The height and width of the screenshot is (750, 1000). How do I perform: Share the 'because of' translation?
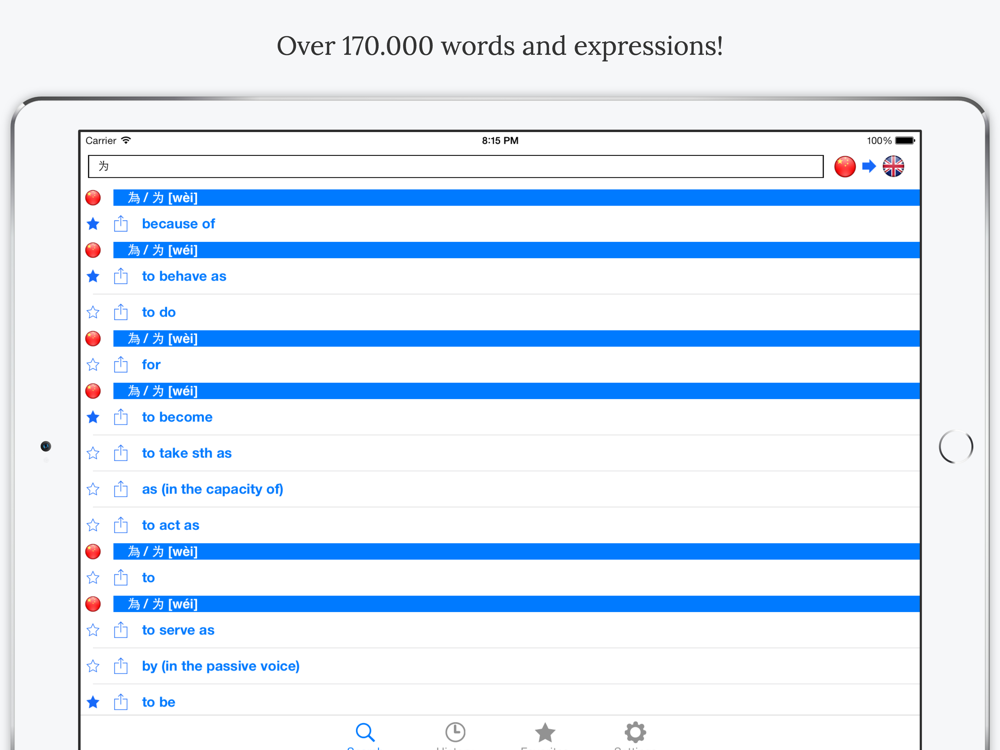pyautogui.click(x=121, y=223)
